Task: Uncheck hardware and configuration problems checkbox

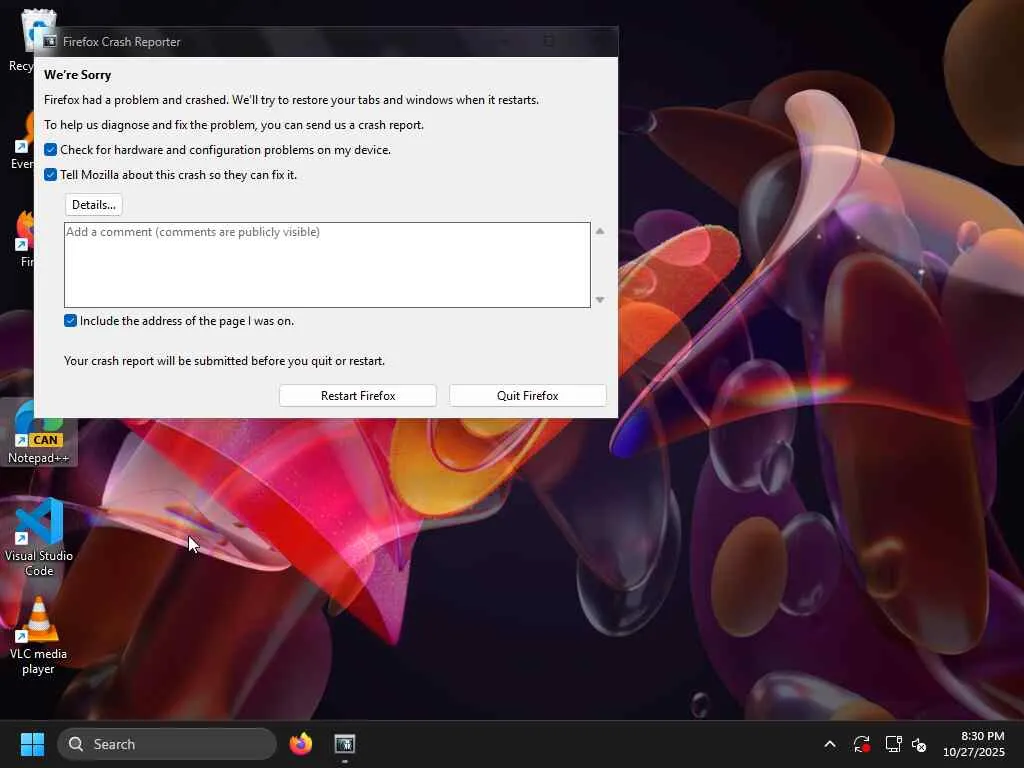Action: 50,150
